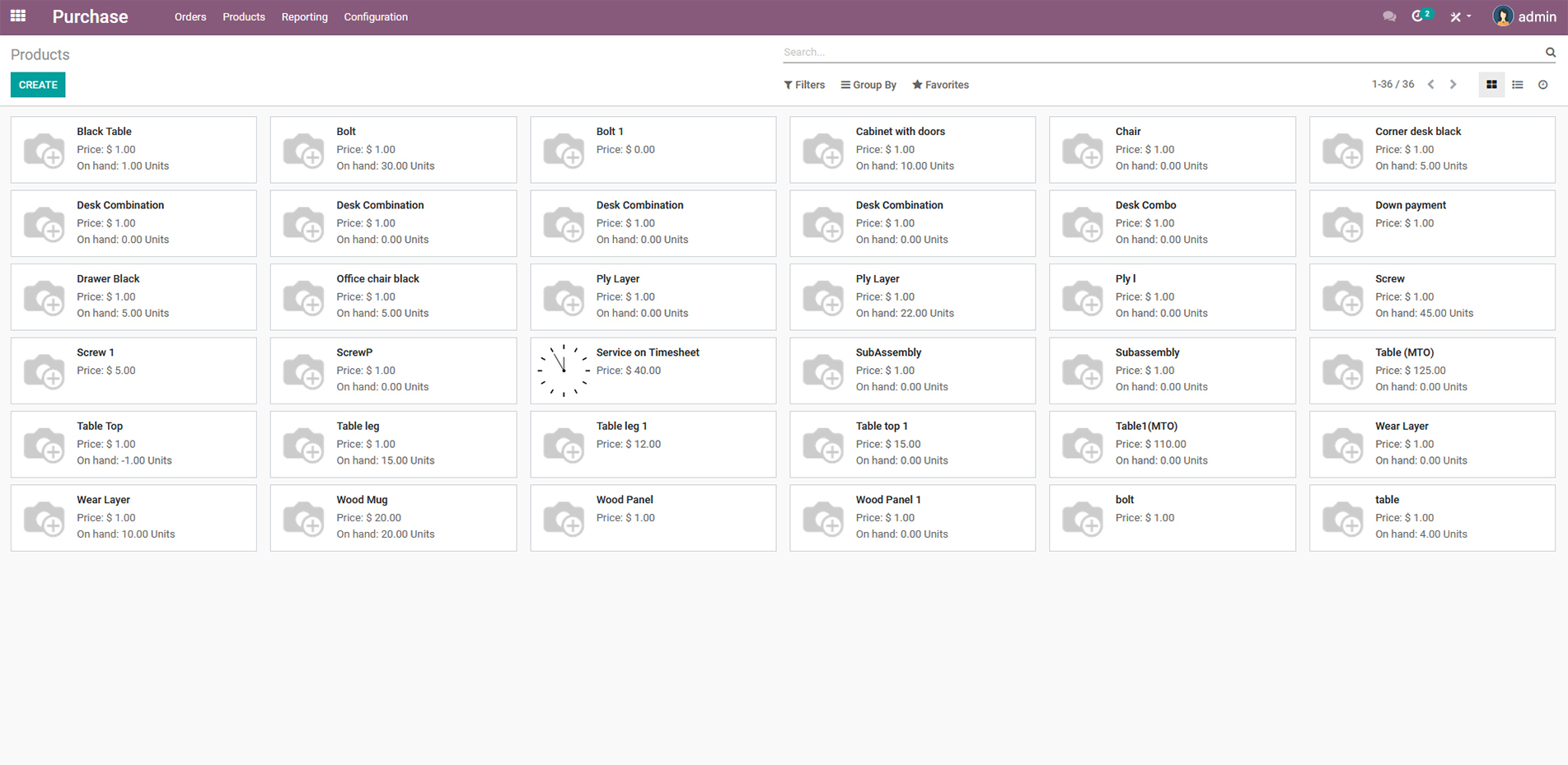1568x765 pixels.
Task: Go to the next page arrow
Action: point(1453,85)
